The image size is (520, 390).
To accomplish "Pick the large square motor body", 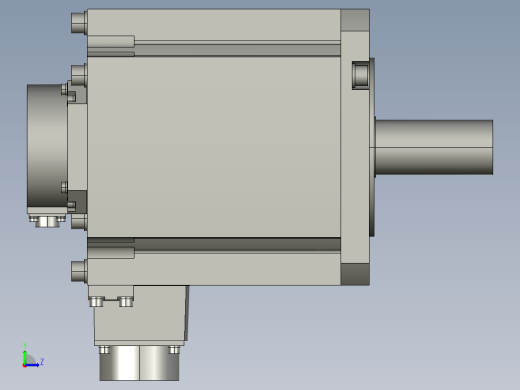I will [214, 147].
